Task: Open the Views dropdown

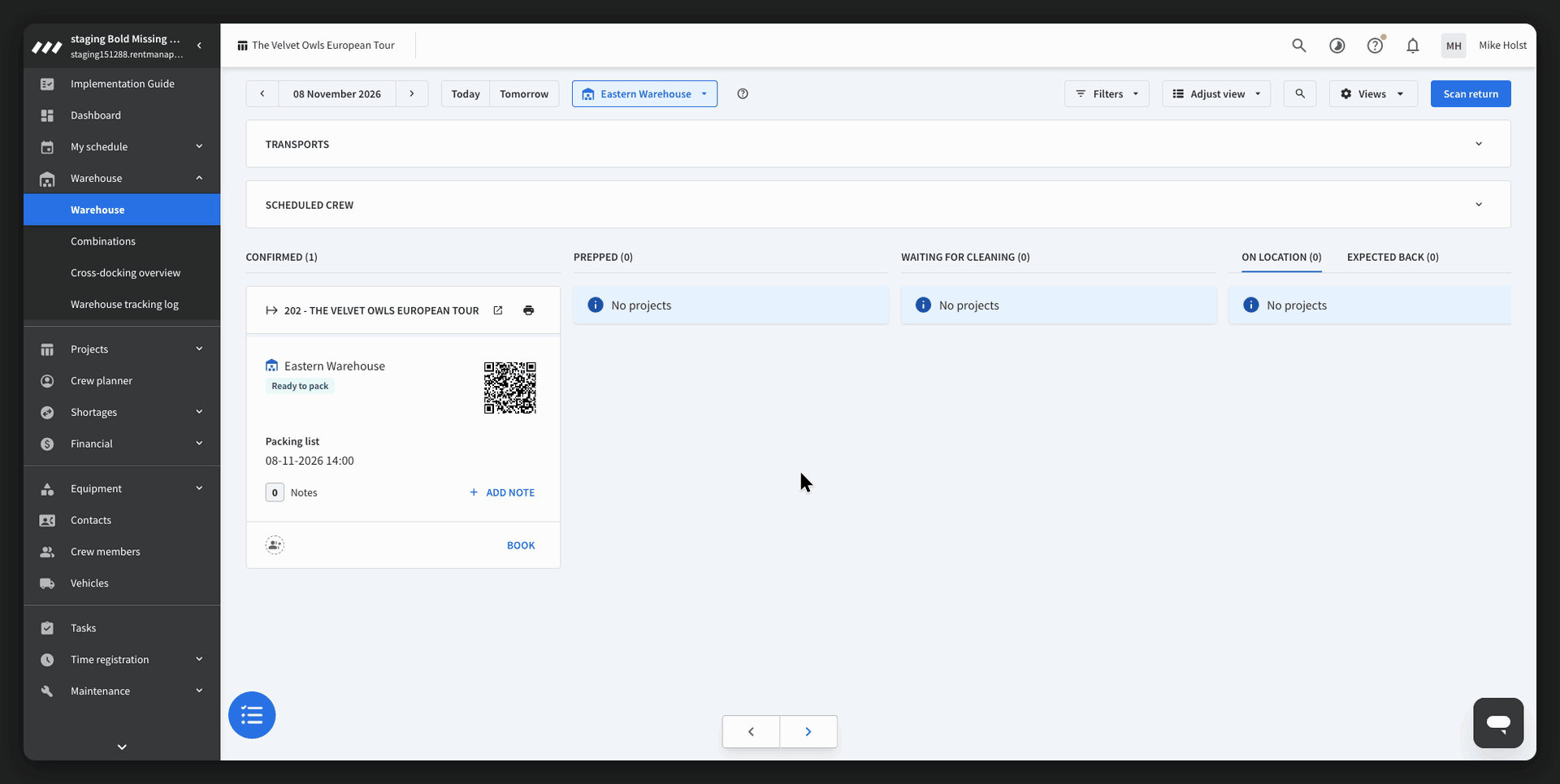Action: [x=1373, y=94]
